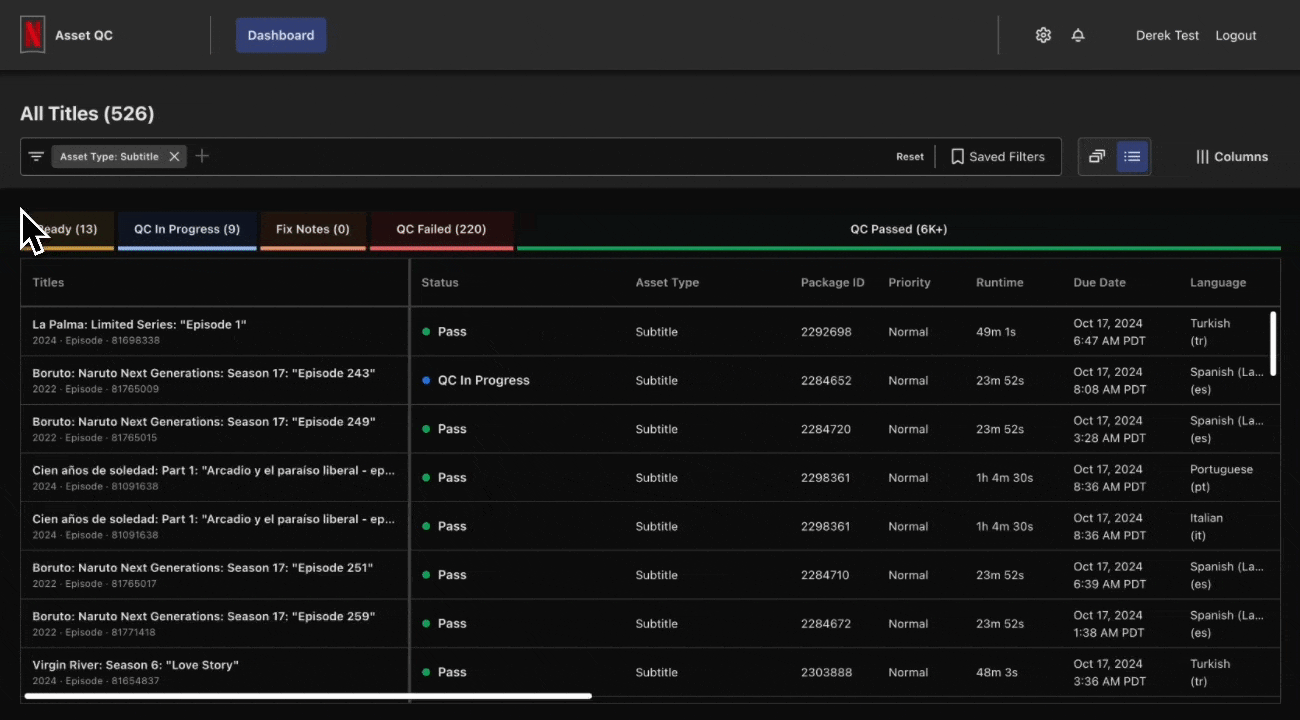Click package ID 2284720

(826, 429)
